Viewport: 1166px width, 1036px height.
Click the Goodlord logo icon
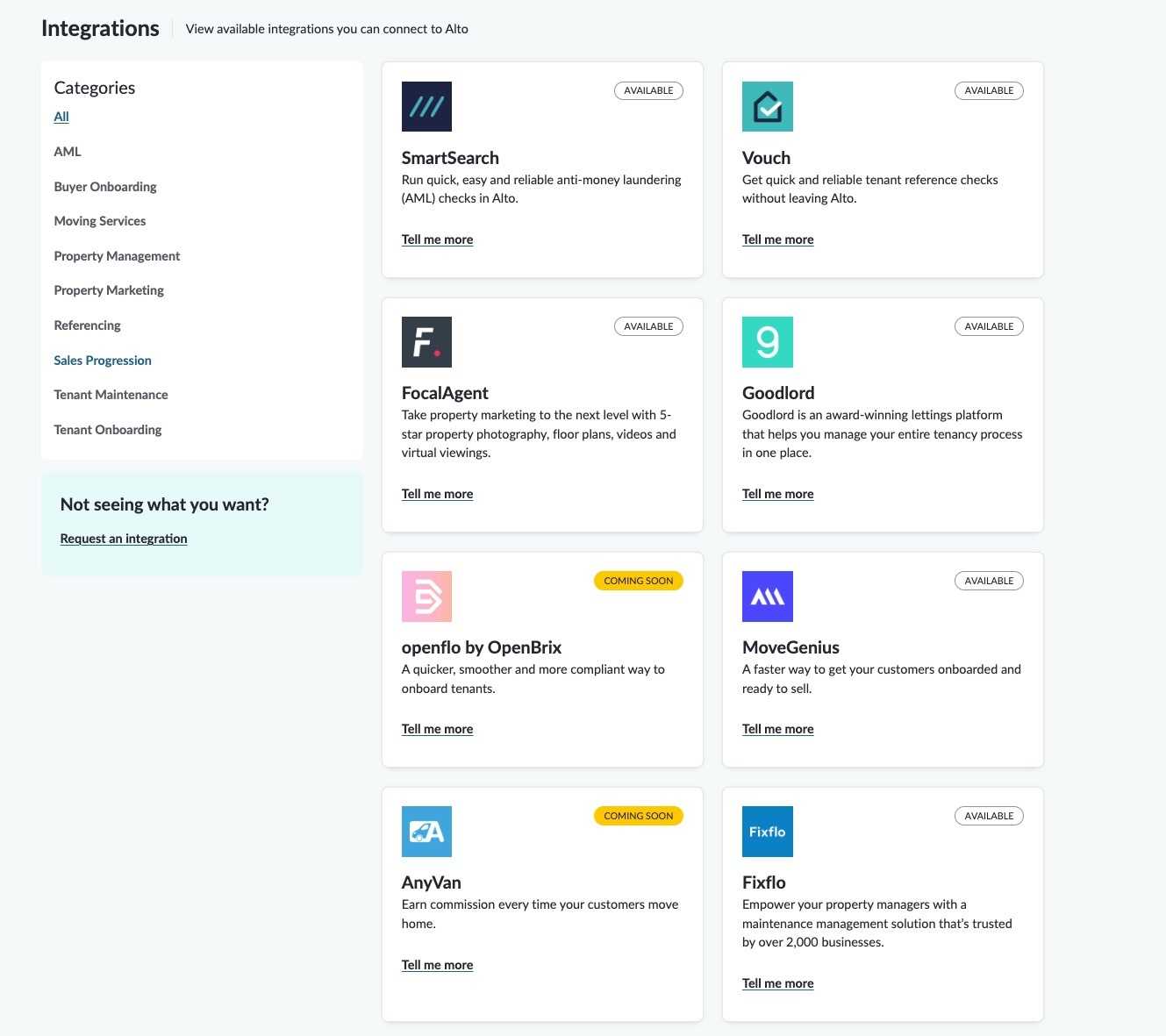[x=768, y=342]
